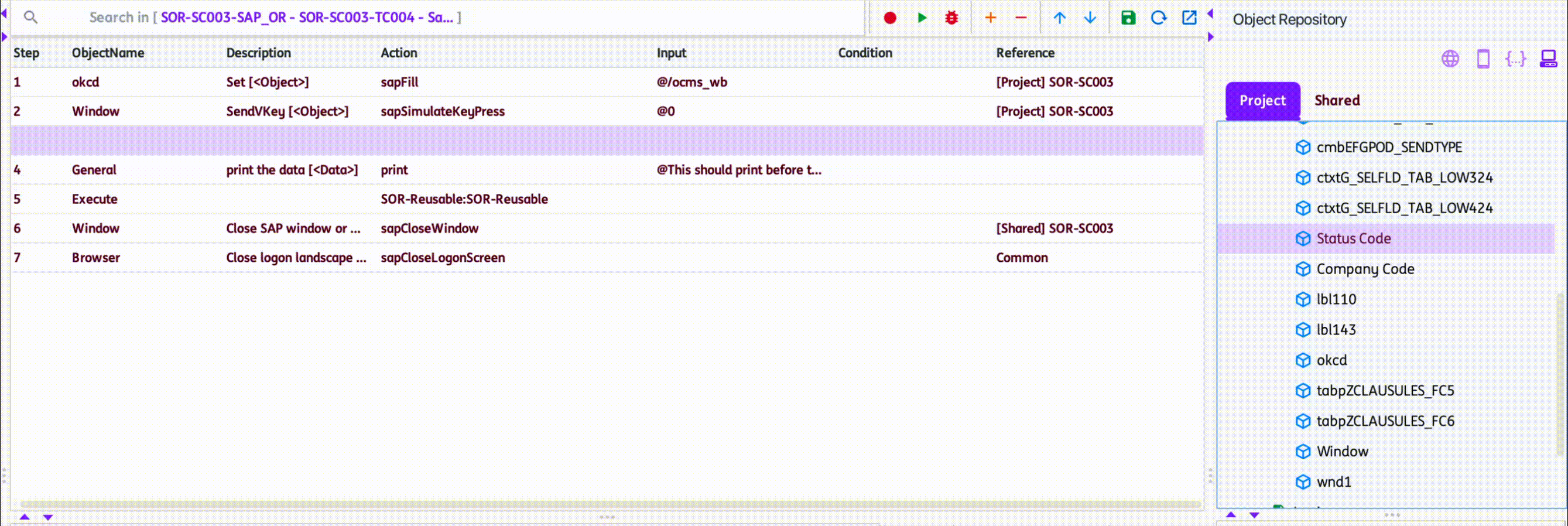This screenshot has width=1568, height=526.
Task: Click top-left purple right triangle expander
Action: pos(4,37)
